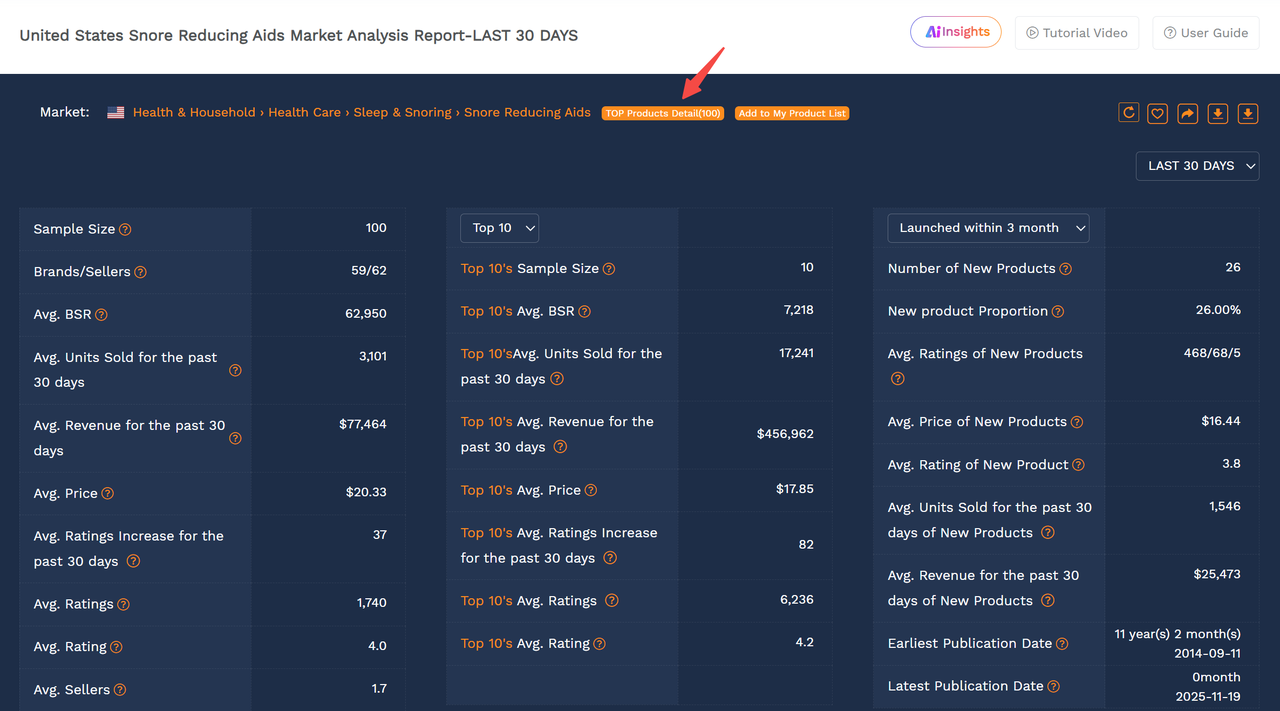Open the Snore Reducing Aids breadcrumb link
This screenshot has height=711, width=1280.
527,112
